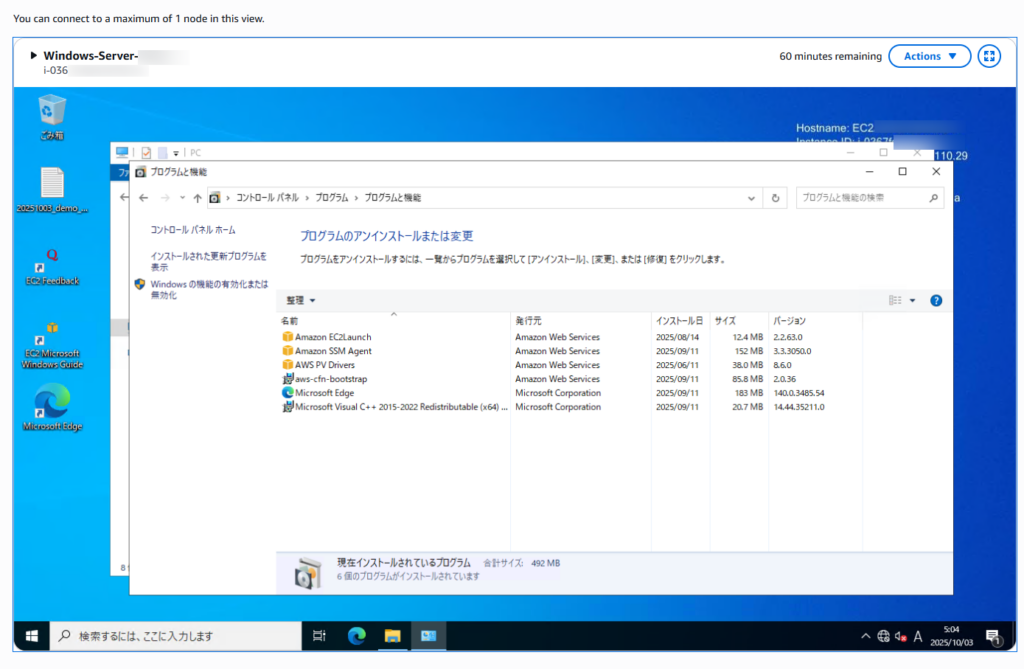The height and width of the screenshot is (669, 1024).
Task: Click the refresh button beside the address bar
Action: coord(775,198)
